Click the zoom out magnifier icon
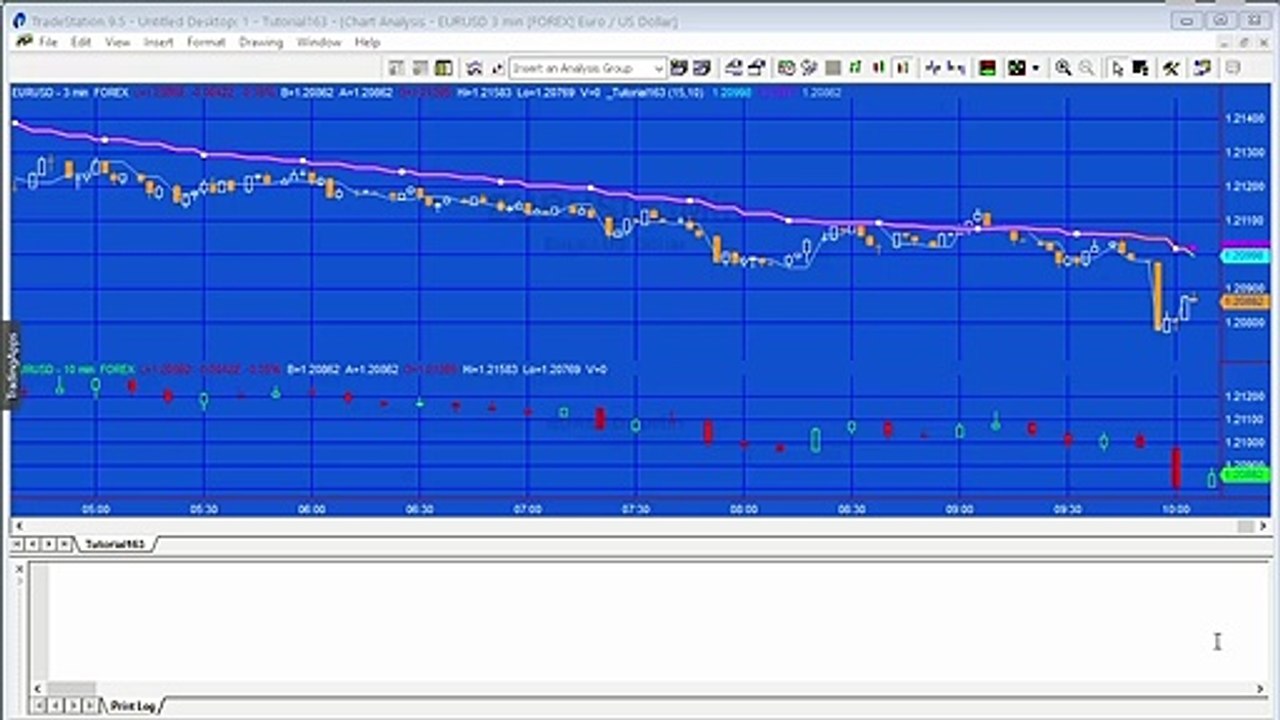 click(1086, 68)
